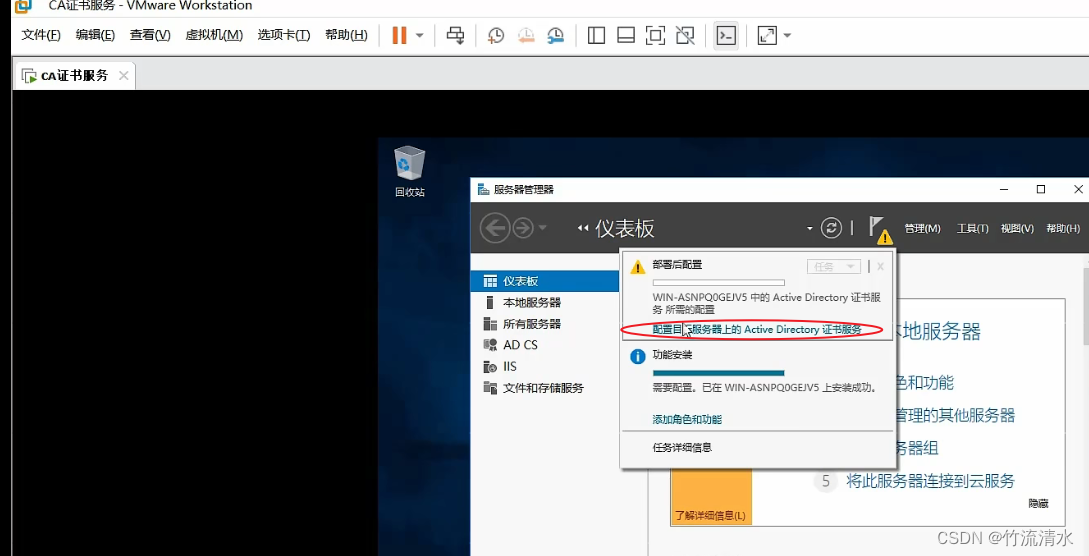Refresh the Server Manager dashboard
The width and height of the screenshot is (1089, 556).
[831, 228]
